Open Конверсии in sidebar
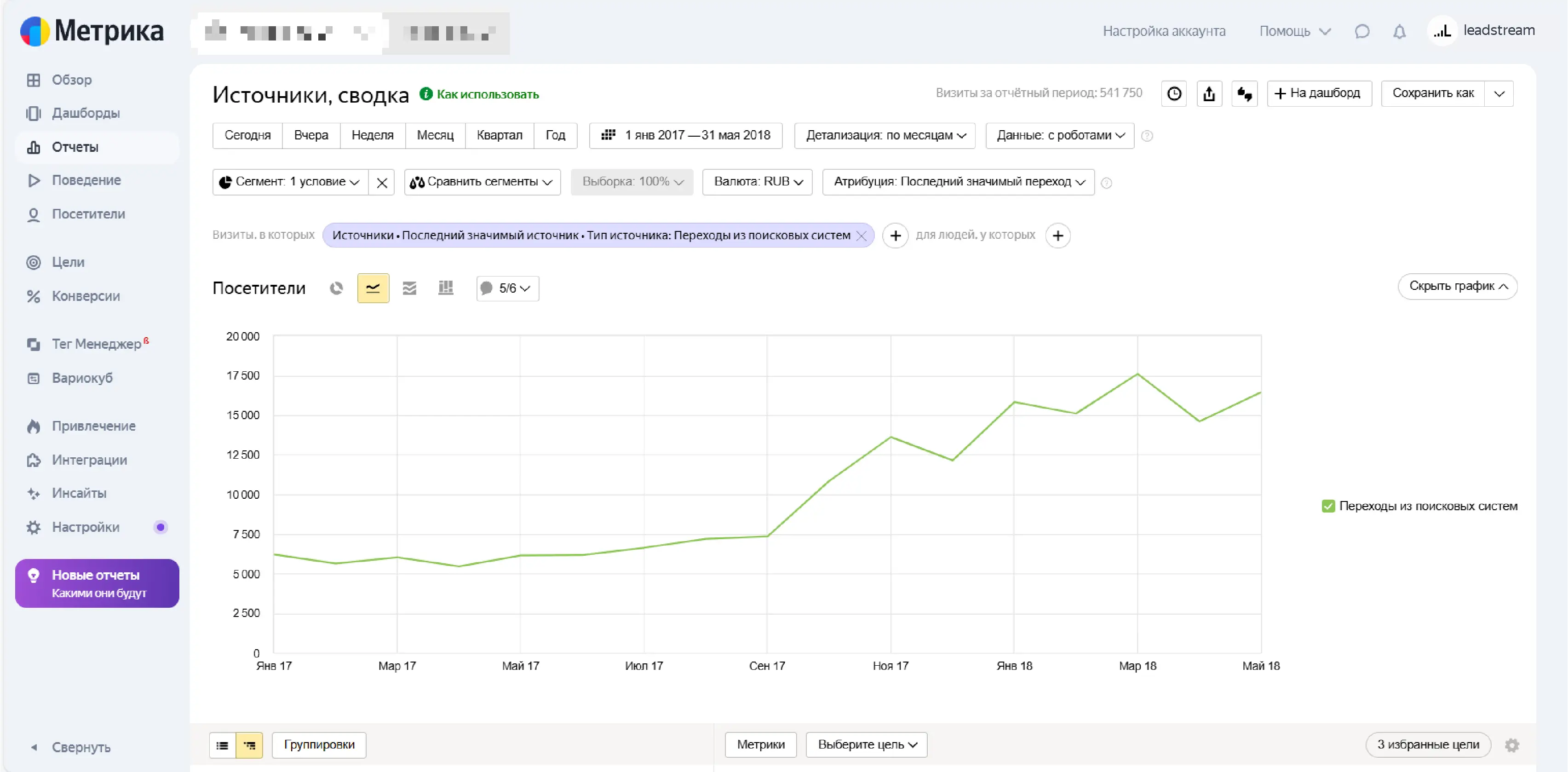The image size is (1568, 772). 85,296
